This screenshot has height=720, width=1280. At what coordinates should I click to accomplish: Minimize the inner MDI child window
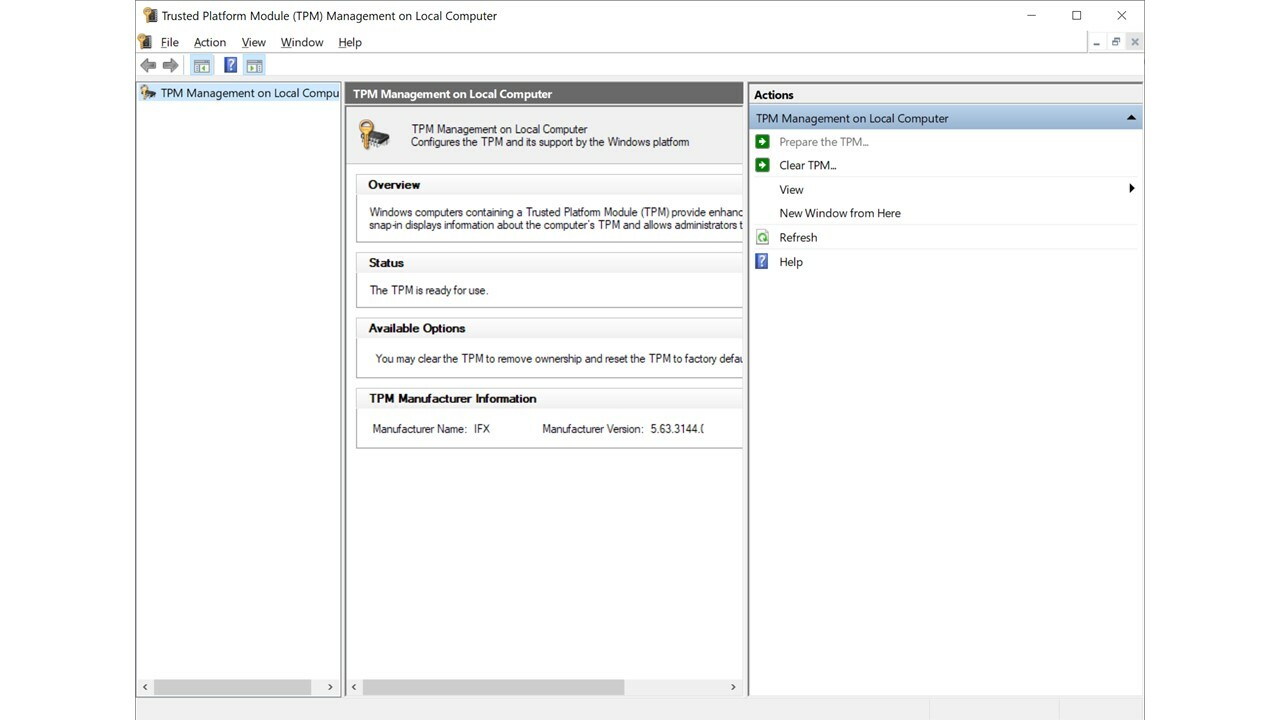pos(1097,42)
